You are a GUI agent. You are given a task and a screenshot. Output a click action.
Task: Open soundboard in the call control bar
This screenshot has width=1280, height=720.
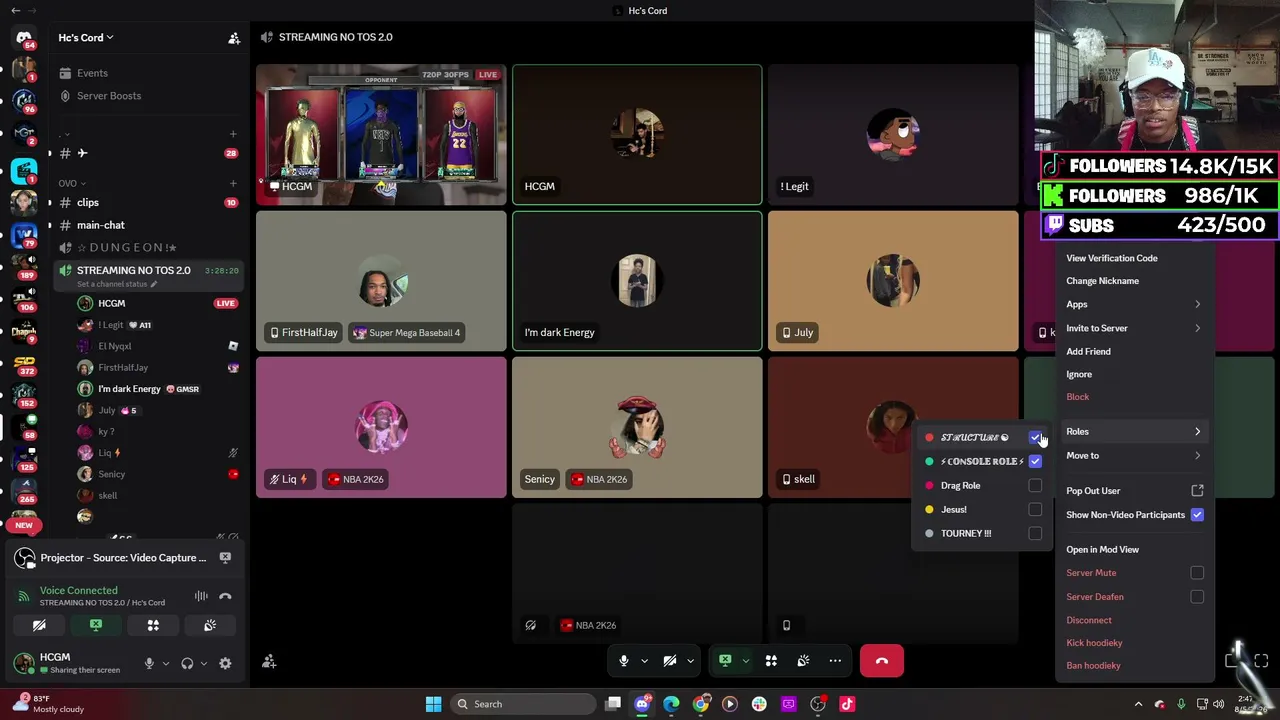coord(803,661)
